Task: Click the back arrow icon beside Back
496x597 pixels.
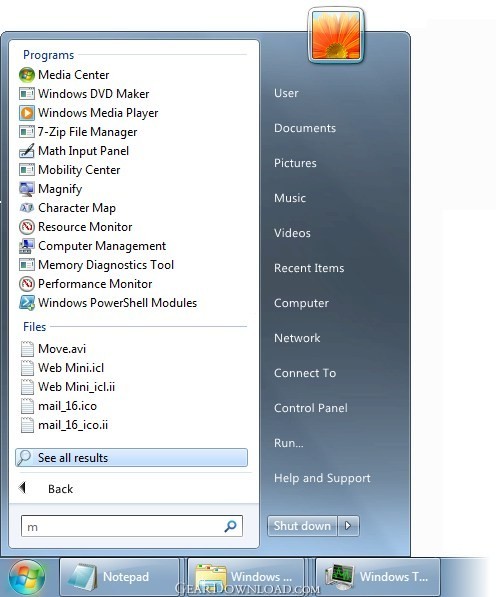Action: [22, 487]
